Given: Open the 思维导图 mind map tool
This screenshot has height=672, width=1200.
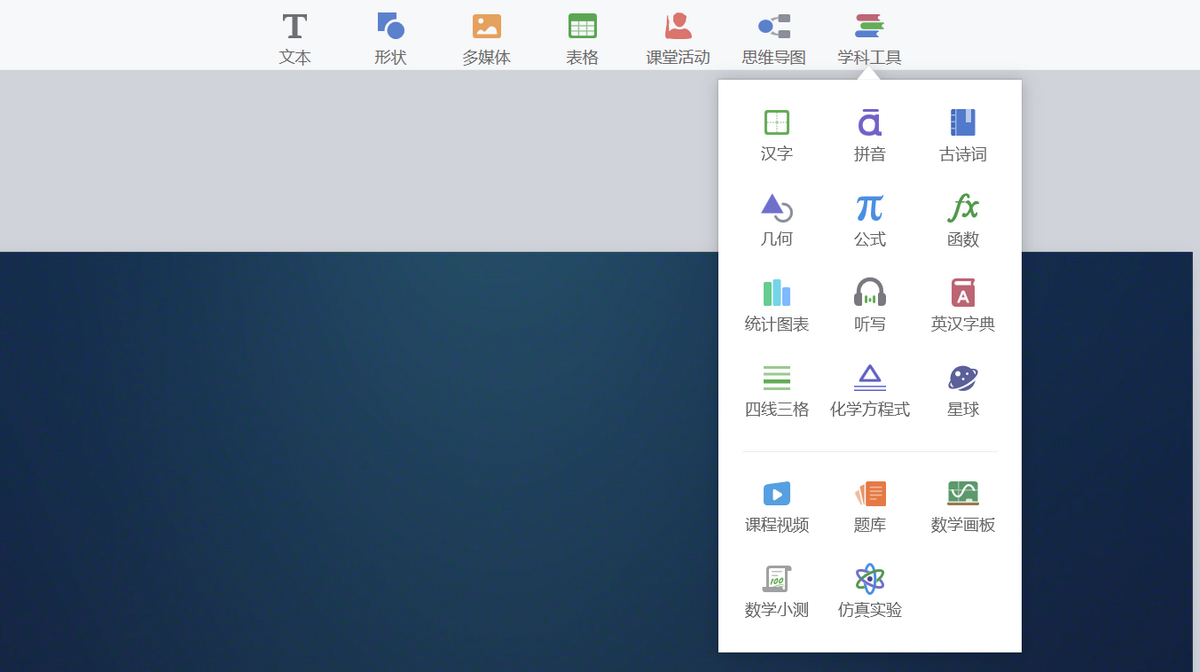Looking at the screenshot, I should [774, 39].
